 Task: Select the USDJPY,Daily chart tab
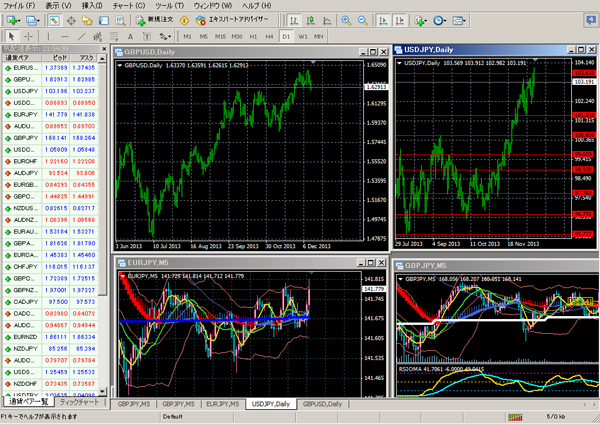pos(271,404)
